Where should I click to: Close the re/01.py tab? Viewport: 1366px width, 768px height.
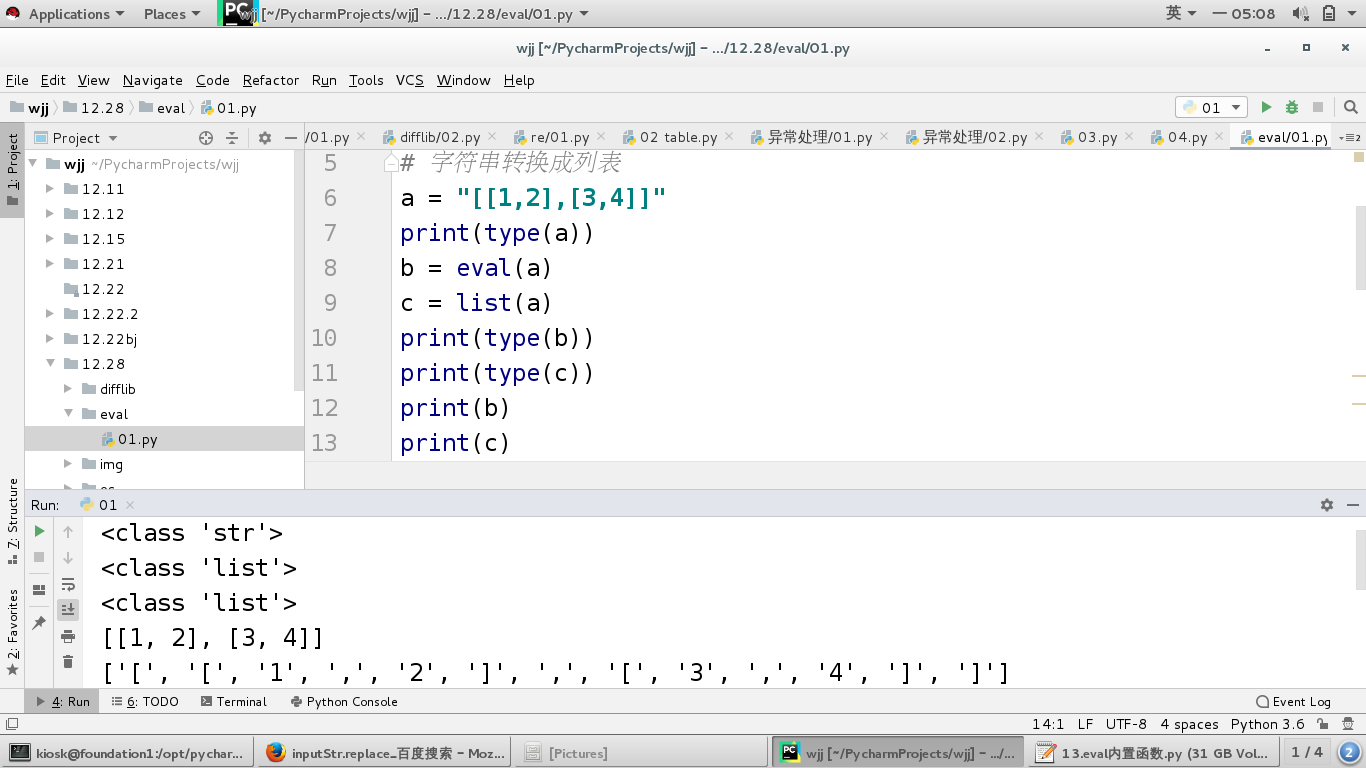tap(600, 137)
